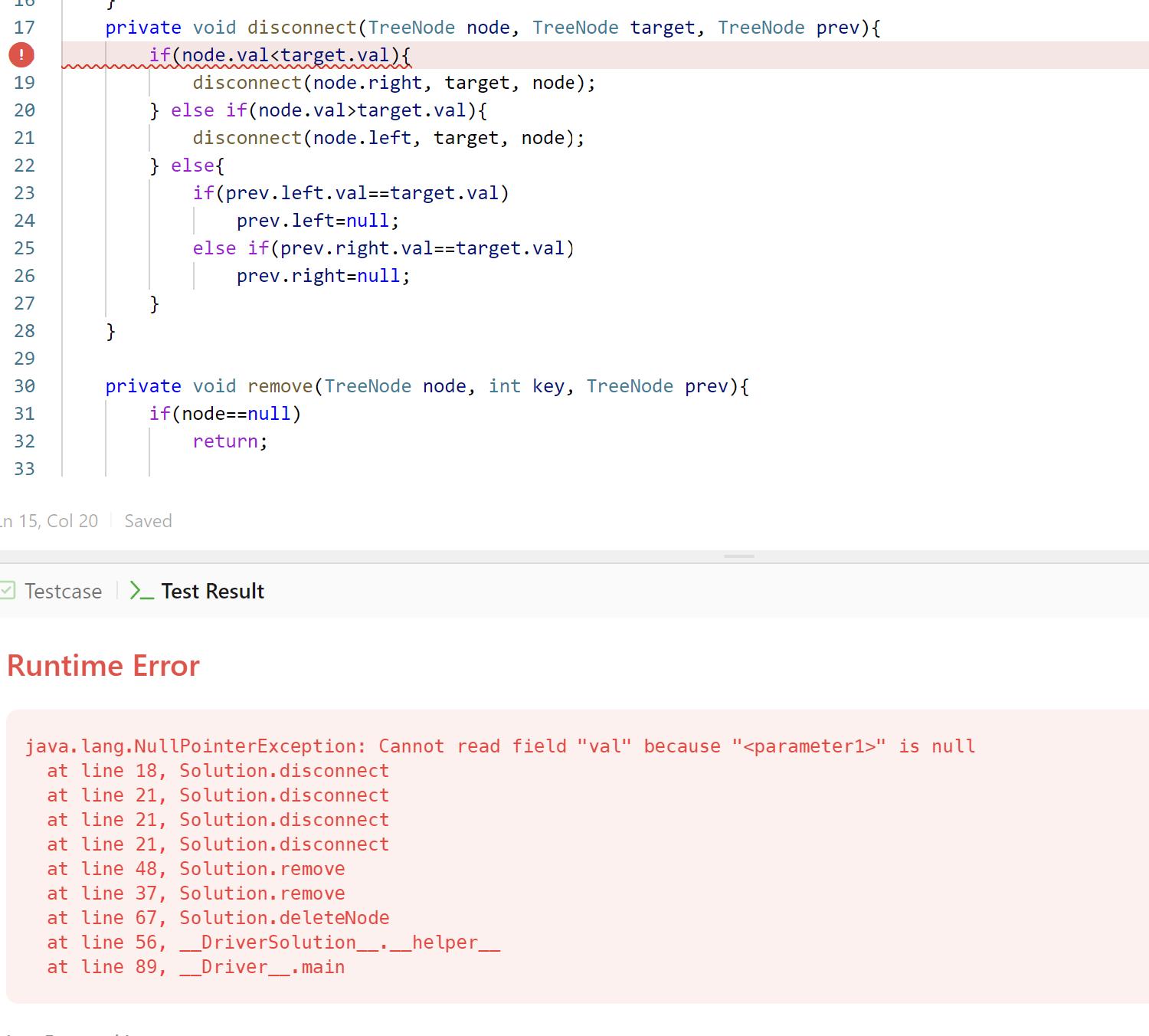Click 'at line 18, Solution.disconnect' stack entry
The image size is (1149, 1036).
click(218, 771)
